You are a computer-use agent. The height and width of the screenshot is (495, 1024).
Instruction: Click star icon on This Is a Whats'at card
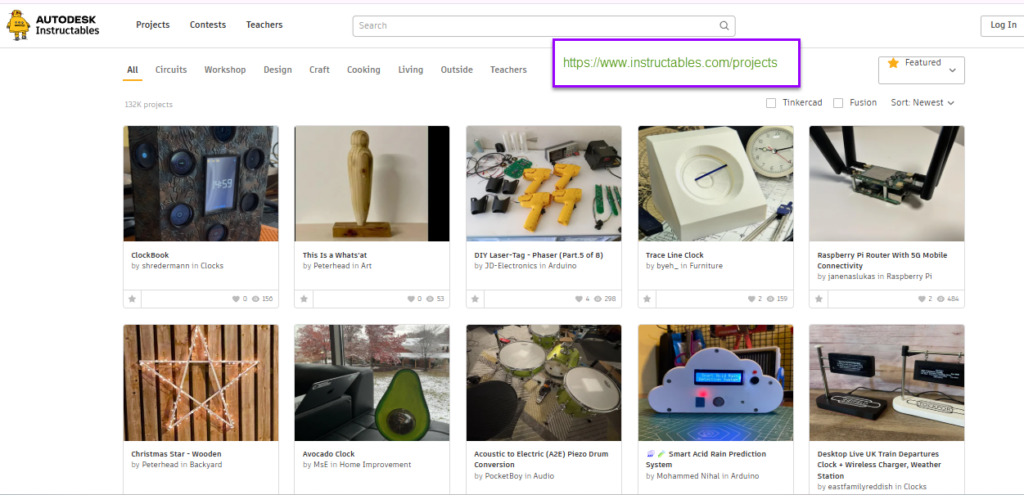tap(303, 299)
